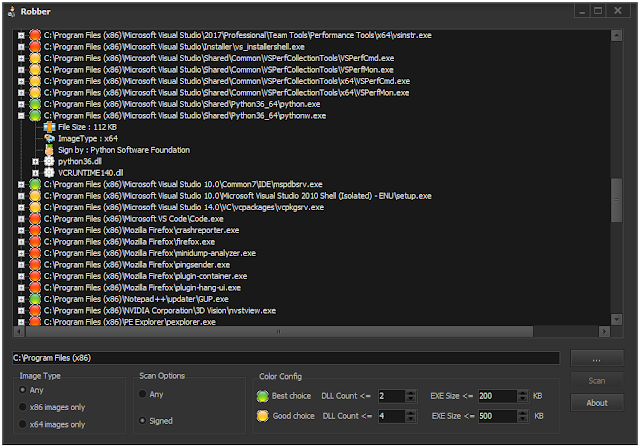Image resolution: width=640 pixels, height=448 pixels.
Task: Click the scroll down arrow of the tree
Action: coord(616,319)
